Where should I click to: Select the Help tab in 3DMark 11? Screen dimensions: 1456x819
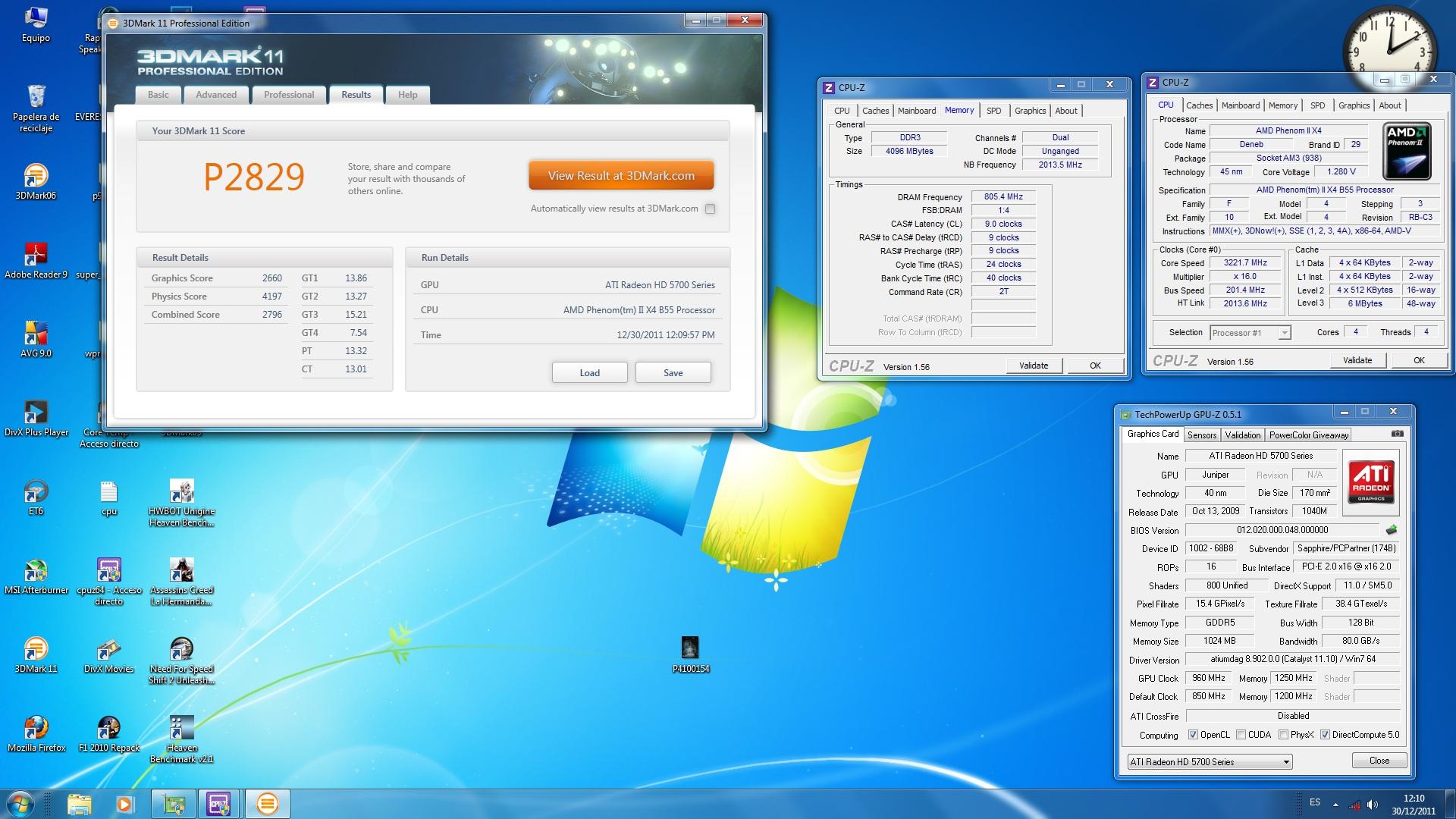click(408, 95)
